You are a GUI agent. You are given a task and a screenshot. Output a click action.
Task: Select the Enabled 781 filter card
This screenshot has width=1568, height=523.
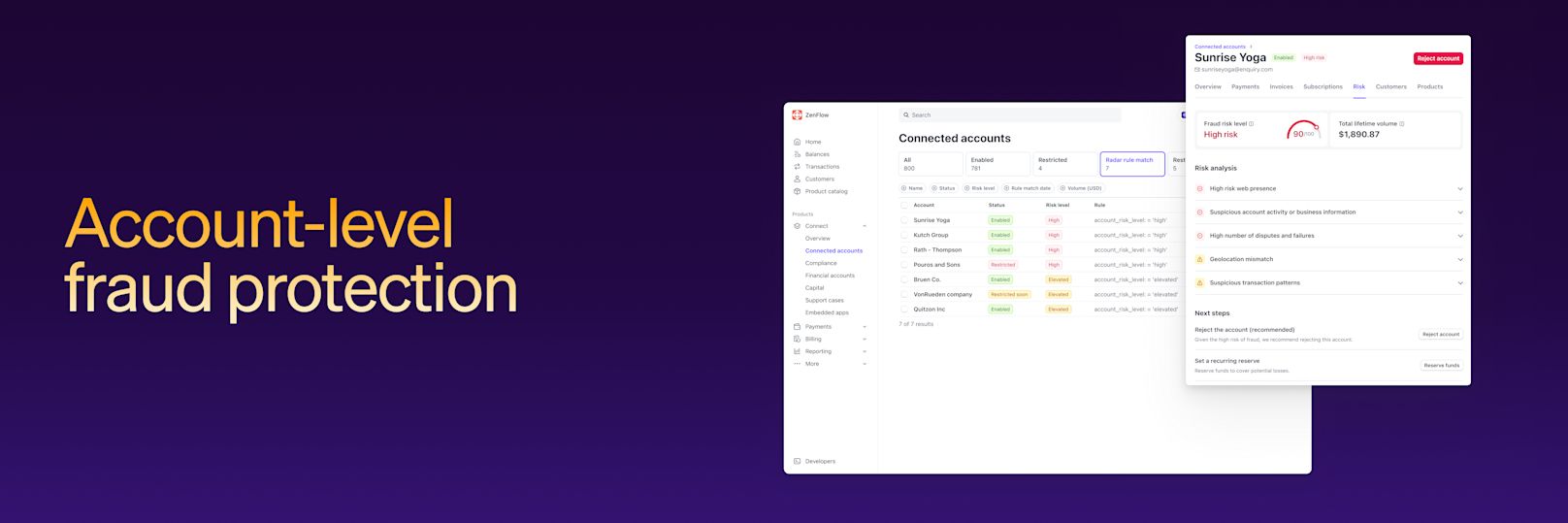pyautogui.click(x=997, y=164)
